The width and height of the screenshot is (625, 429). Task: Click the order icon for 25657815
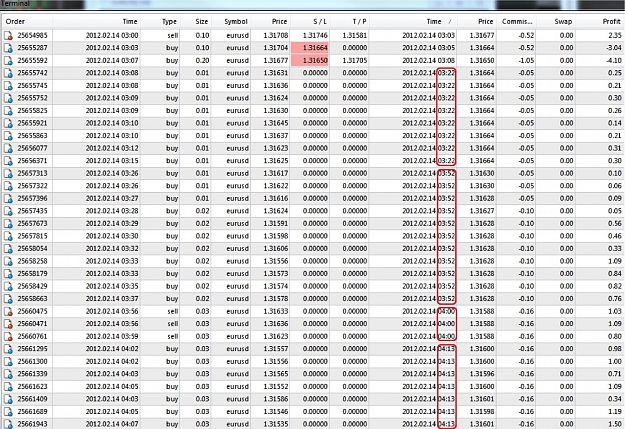[x=8, y=236]
